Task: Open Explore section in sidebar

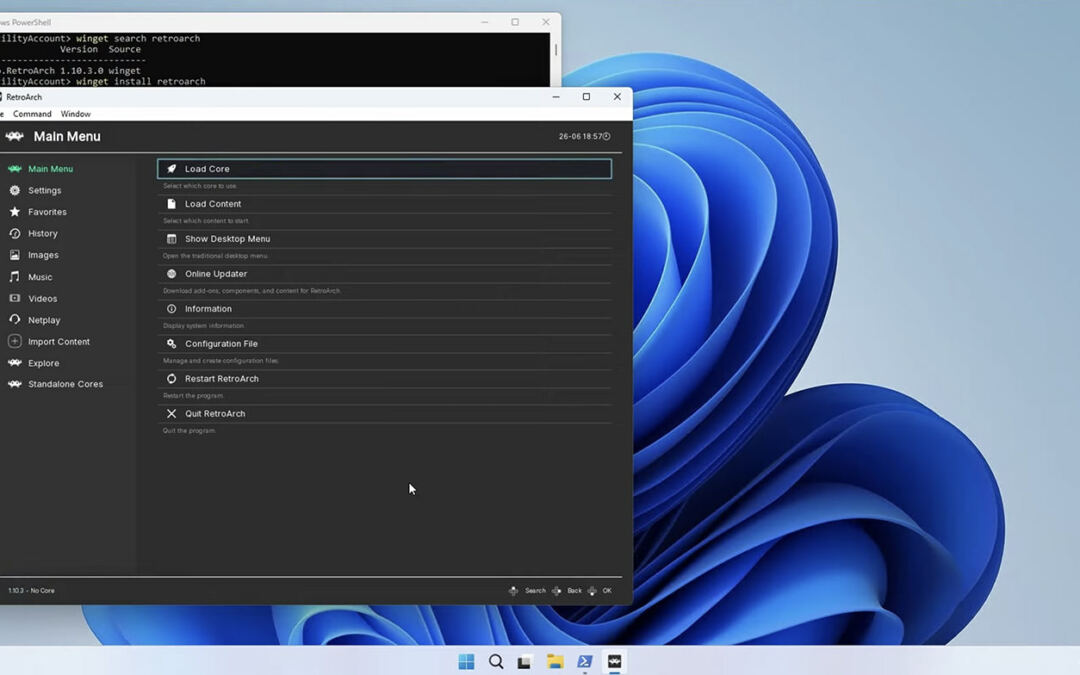Action: point(43,363)
